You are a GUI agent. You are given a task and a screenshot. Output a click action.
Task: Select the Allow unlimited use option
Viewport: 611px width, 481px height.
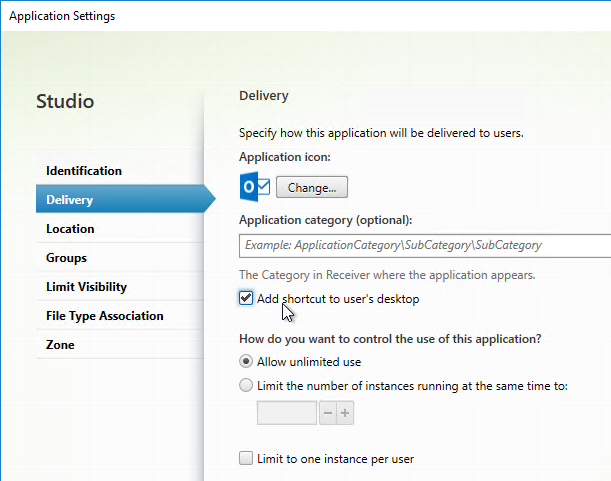coord(246,362)
